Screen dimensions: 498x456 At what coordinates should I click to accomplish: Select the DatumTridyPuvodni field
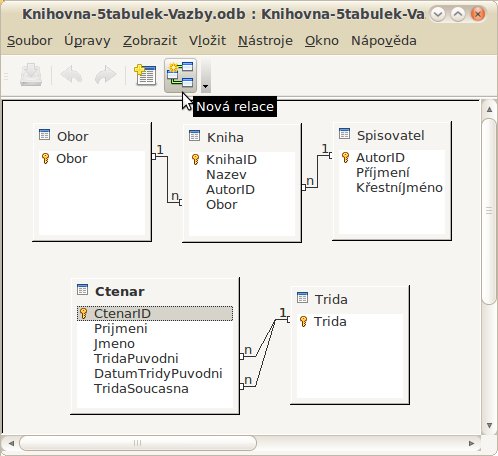pos(158,374)
